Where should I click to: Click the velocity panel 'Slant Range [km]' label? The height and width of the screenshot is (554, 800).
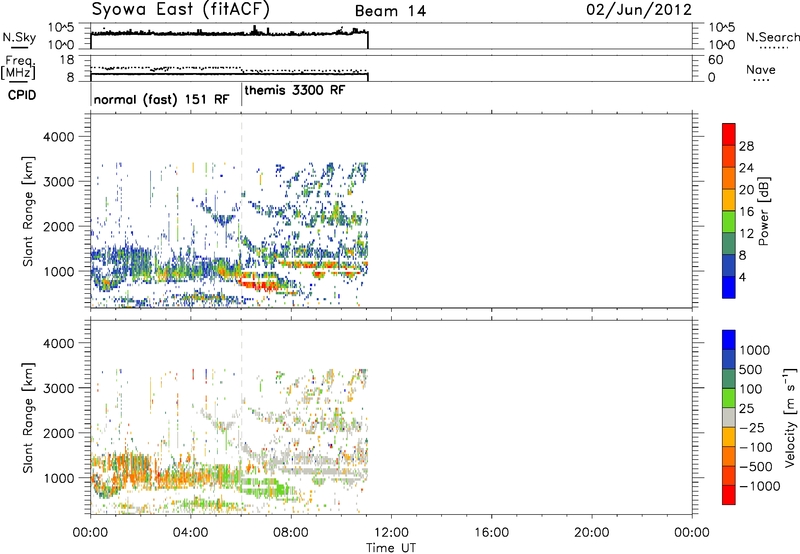(x=28, y=417)
